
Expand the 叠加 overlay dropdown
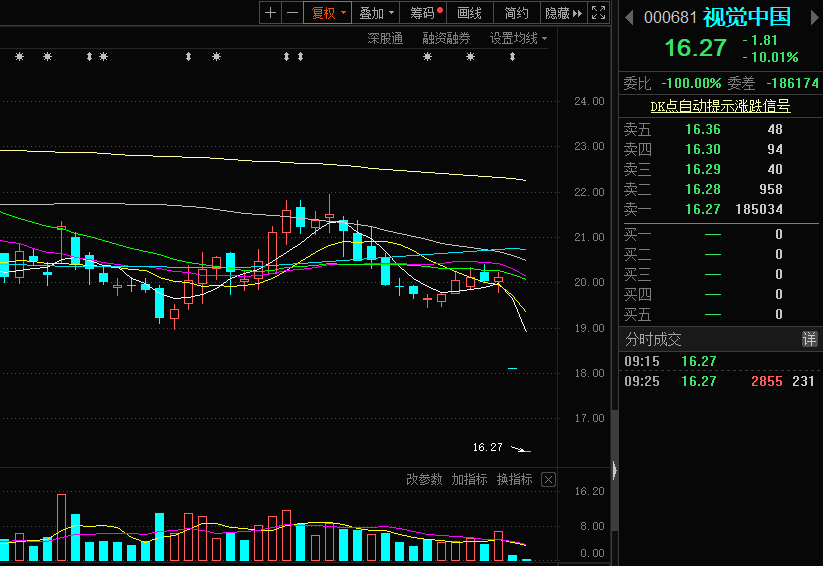pos(376,13)
